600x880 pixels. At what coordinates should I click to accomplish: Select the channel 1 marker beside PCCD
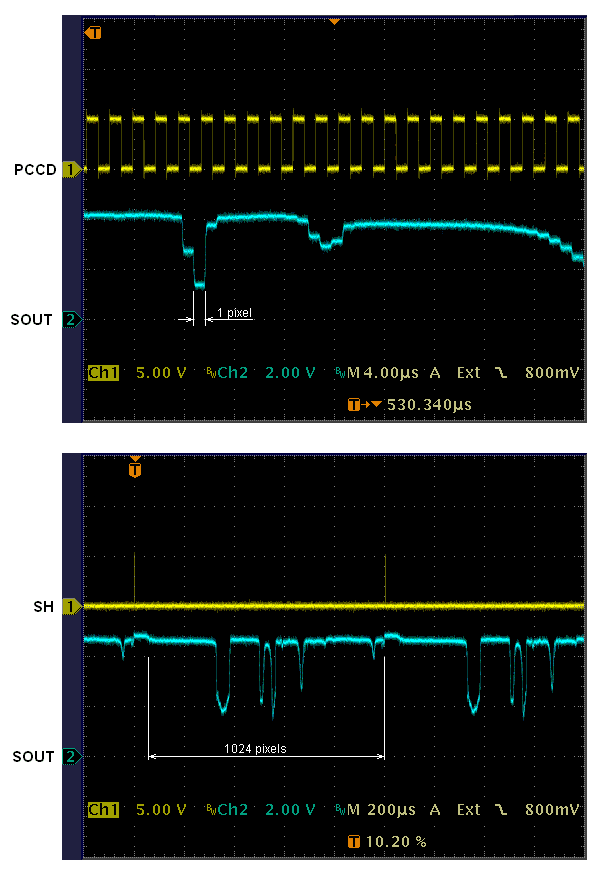tap(71, 170)
